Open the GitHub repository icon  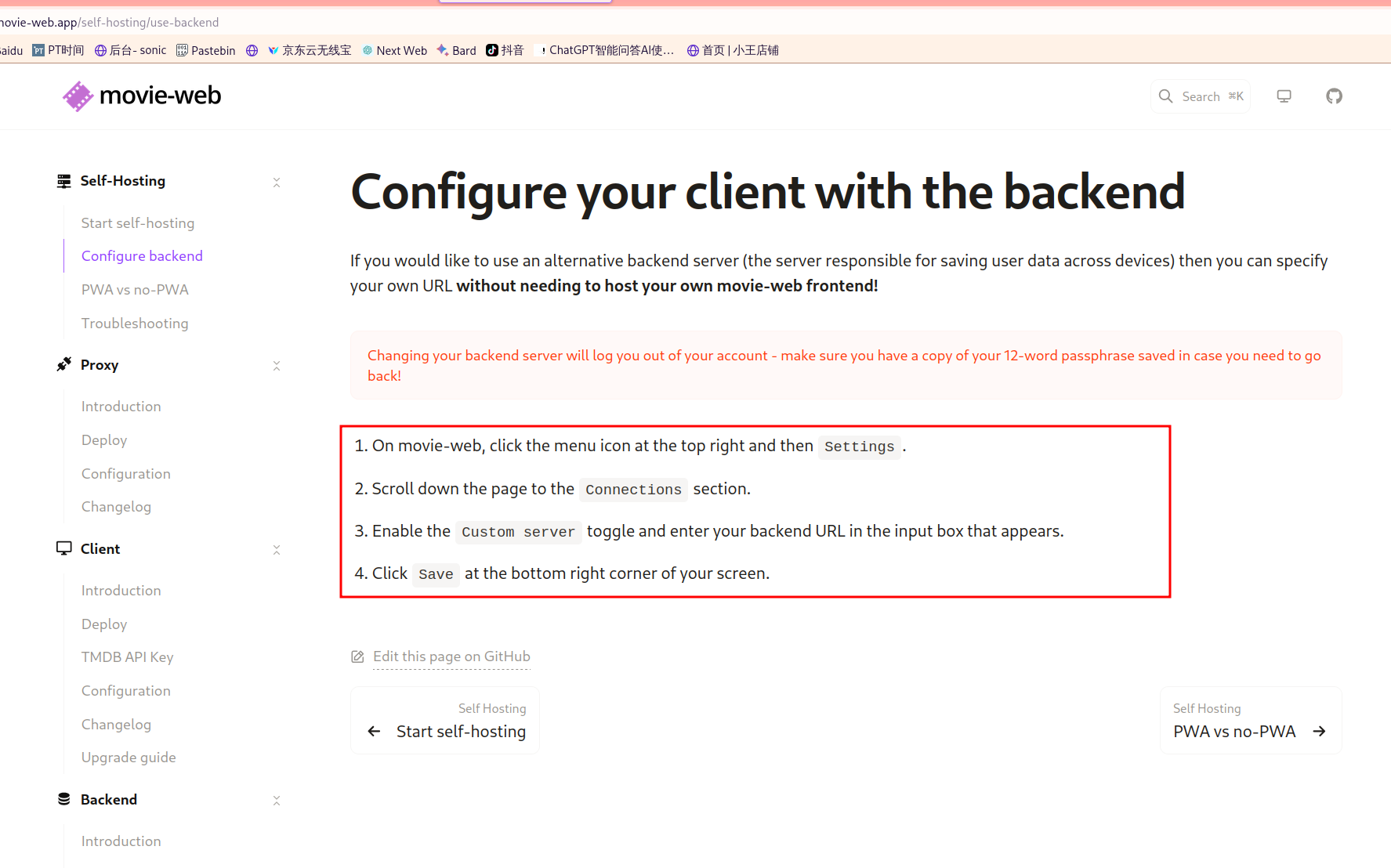click(1334, 96)
